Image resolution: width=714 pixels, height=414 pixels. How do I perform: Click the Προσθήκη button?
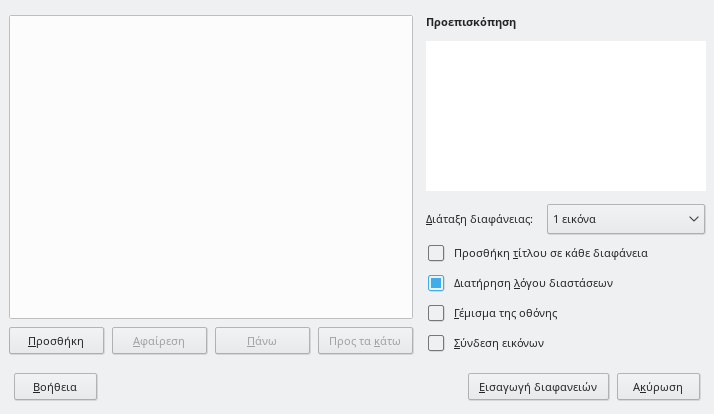click(x=56, y=341)
